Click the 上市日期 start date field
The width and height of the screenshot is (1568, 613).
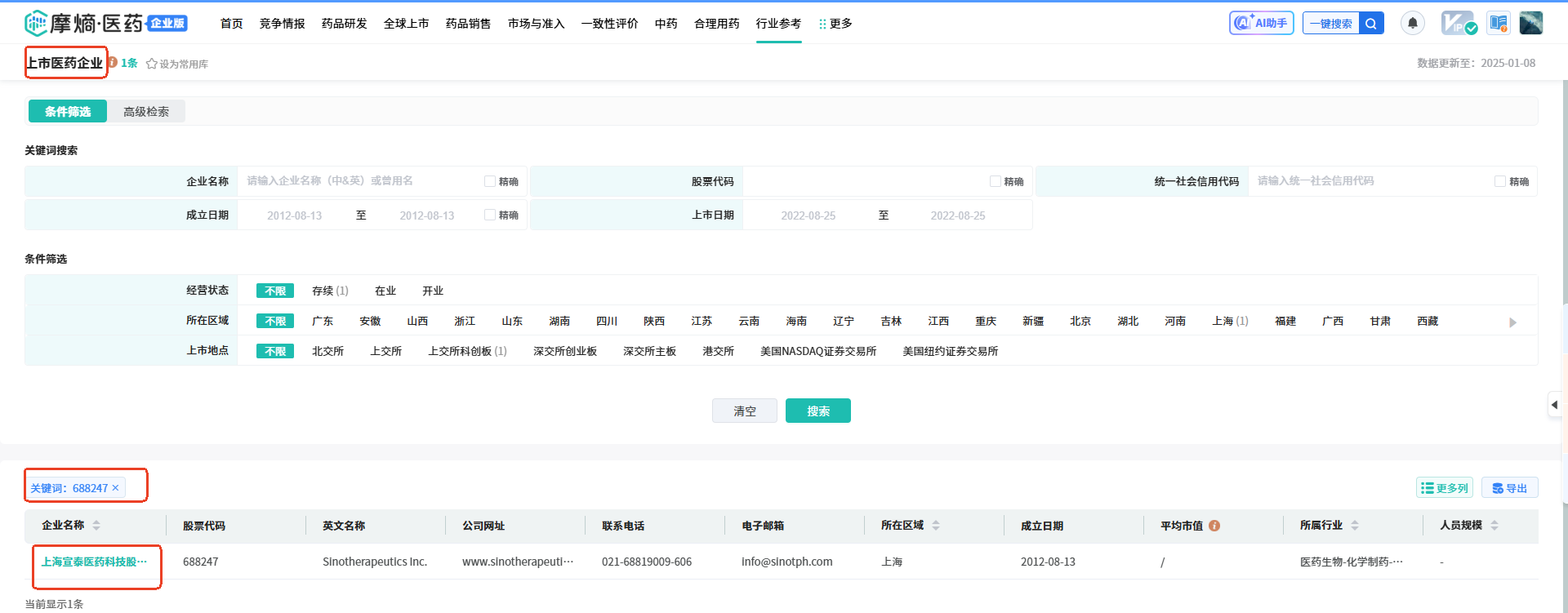point(808,215)
